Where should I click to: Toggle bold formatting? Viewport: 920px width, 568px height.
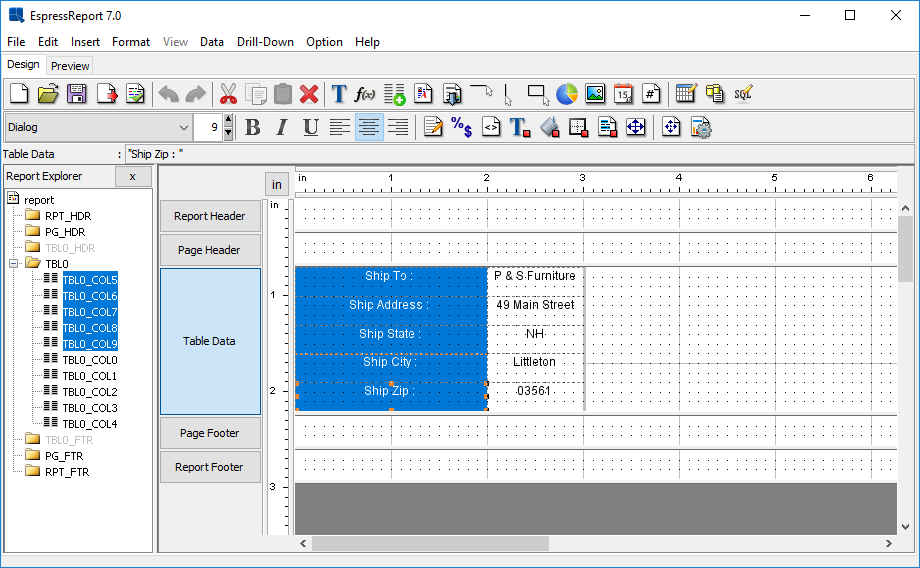pyautogui.click(x=253, y=127)
